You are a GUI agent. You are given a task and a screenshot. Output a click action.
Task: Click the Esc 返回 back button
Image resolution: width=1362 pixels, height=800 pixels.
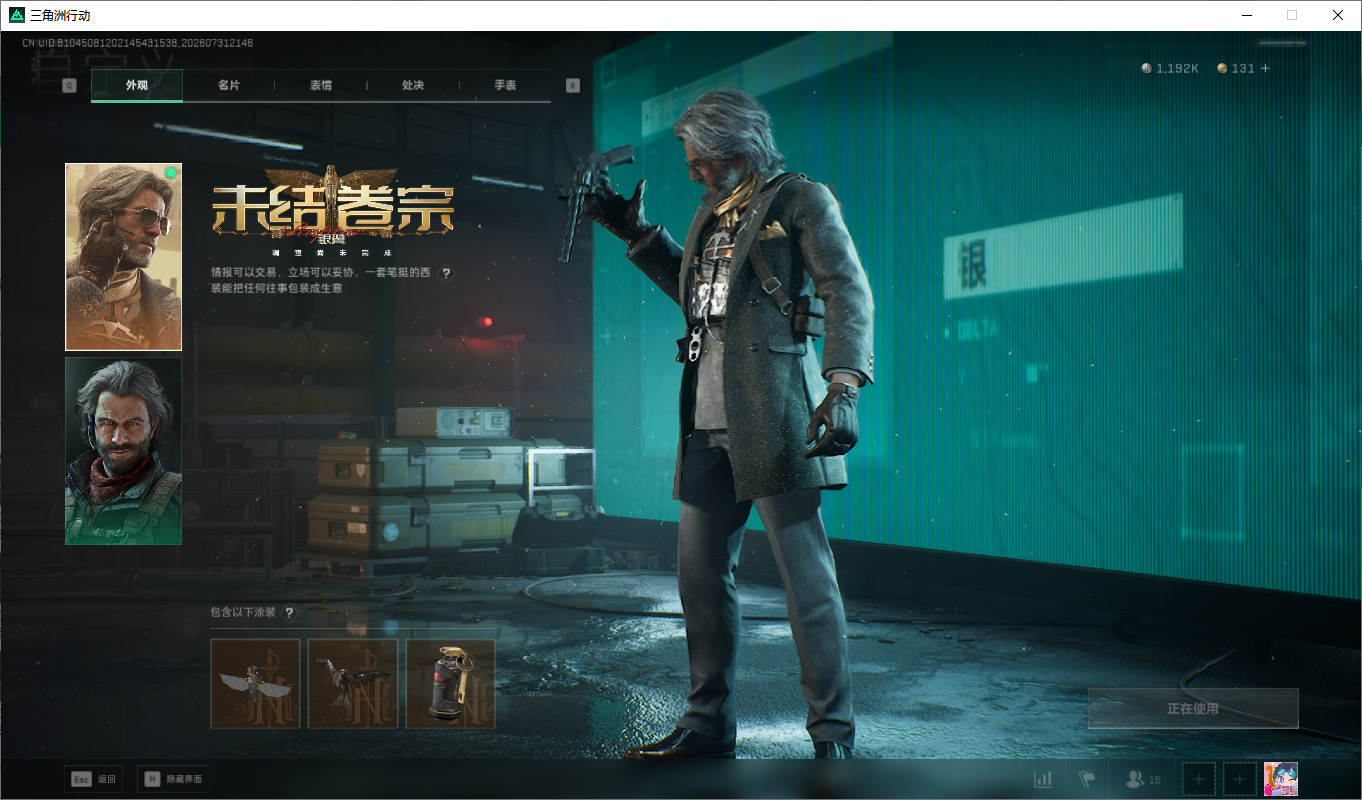pyautogui.click(x=95, y=779)
